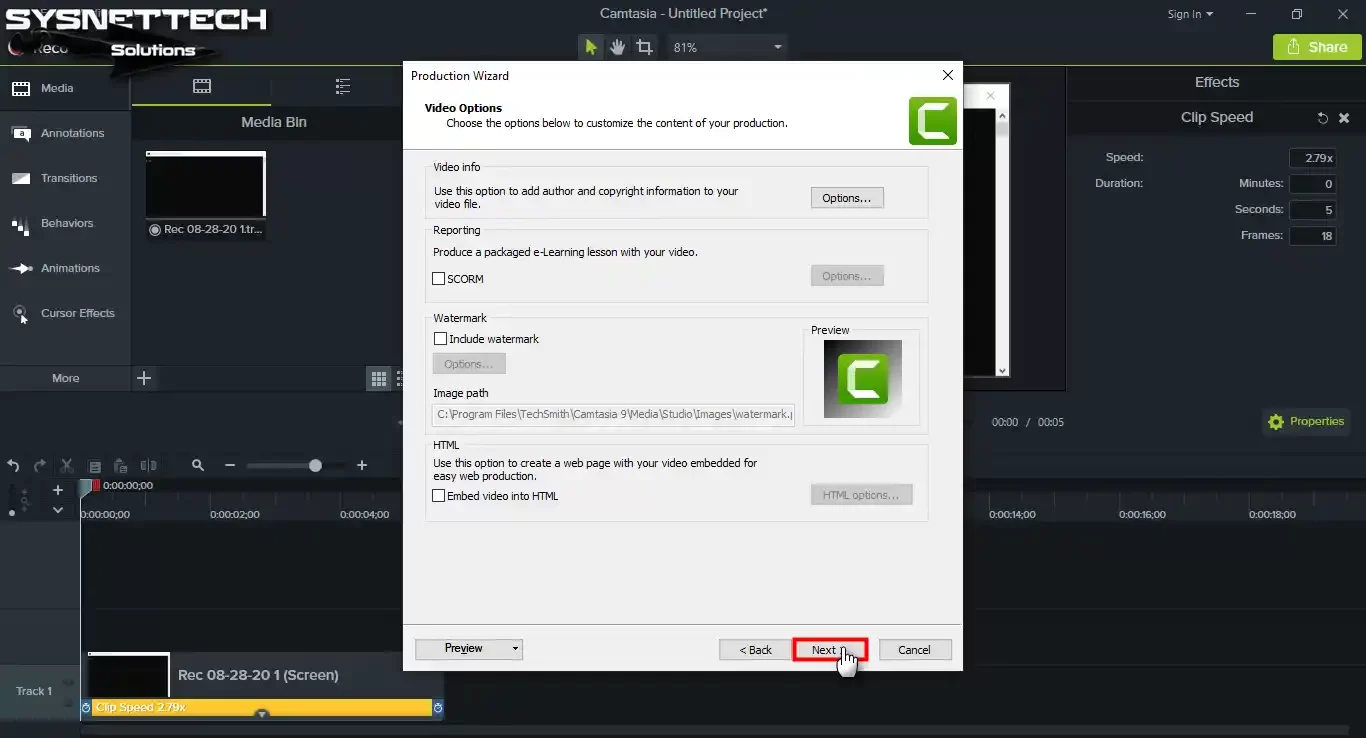1366x738 pixels.
Task: Cancel the Production Wizard
Action: point(915,650)
